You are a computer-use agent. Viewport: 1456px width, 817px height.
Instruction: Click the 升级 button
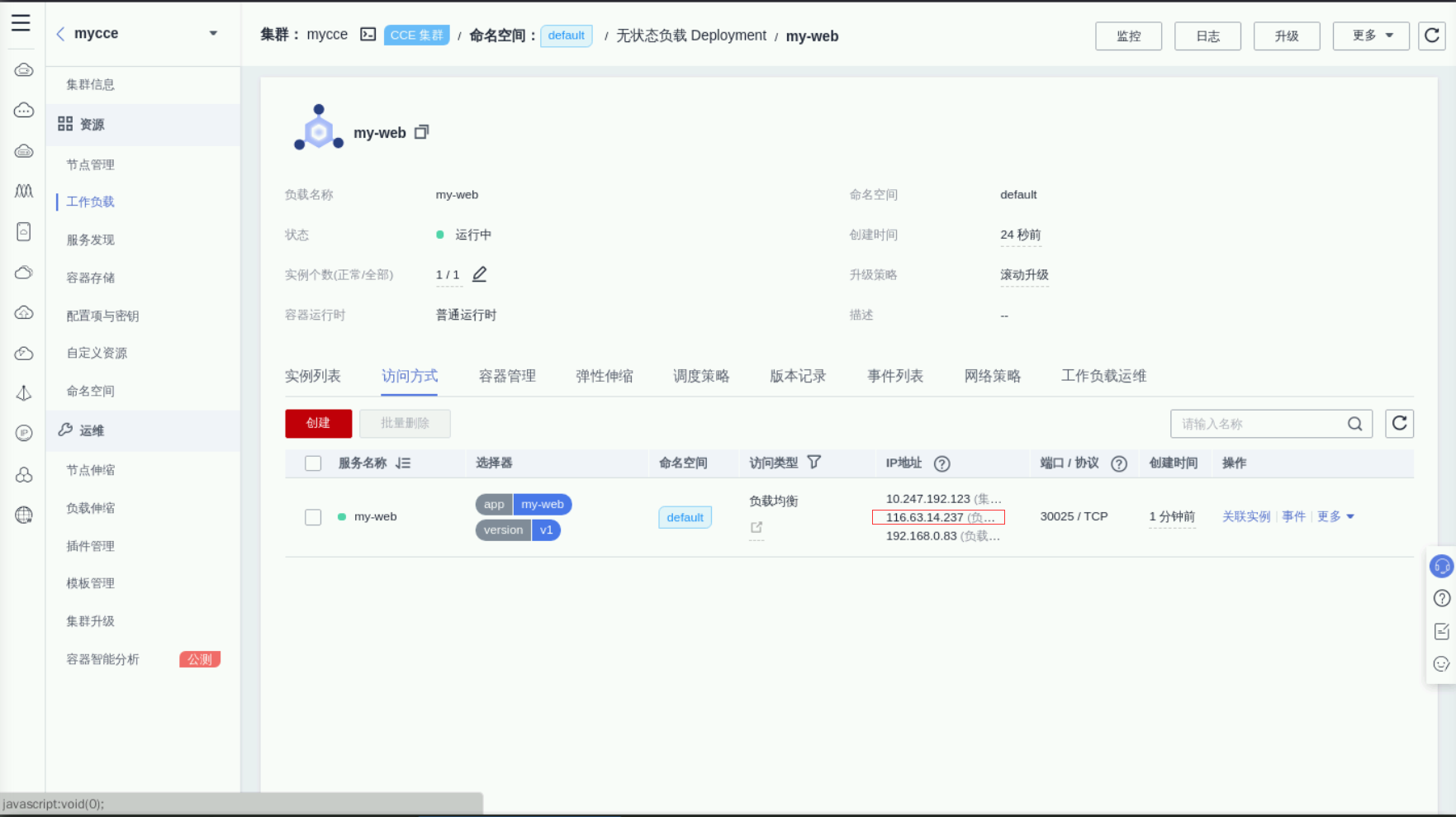(1287, 36)
